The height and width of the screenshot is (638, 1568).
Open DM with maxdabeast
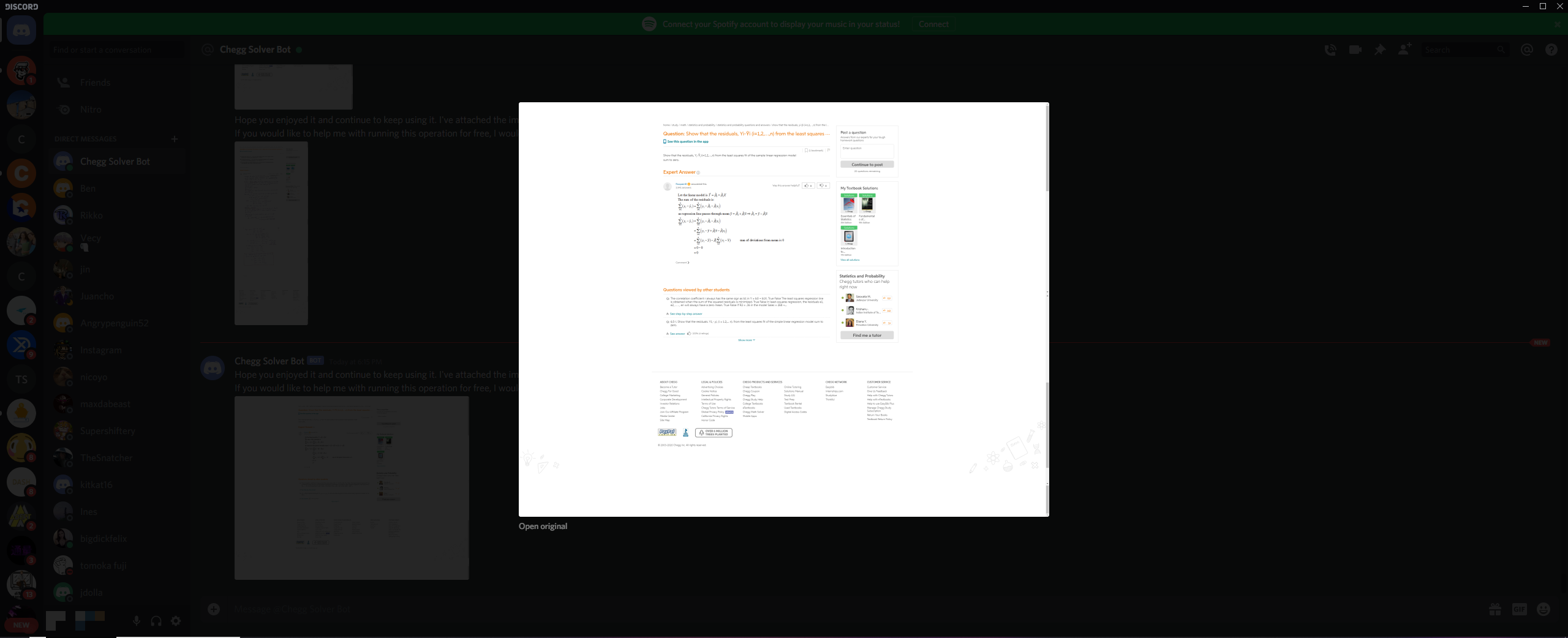click(x=116, y=404)
